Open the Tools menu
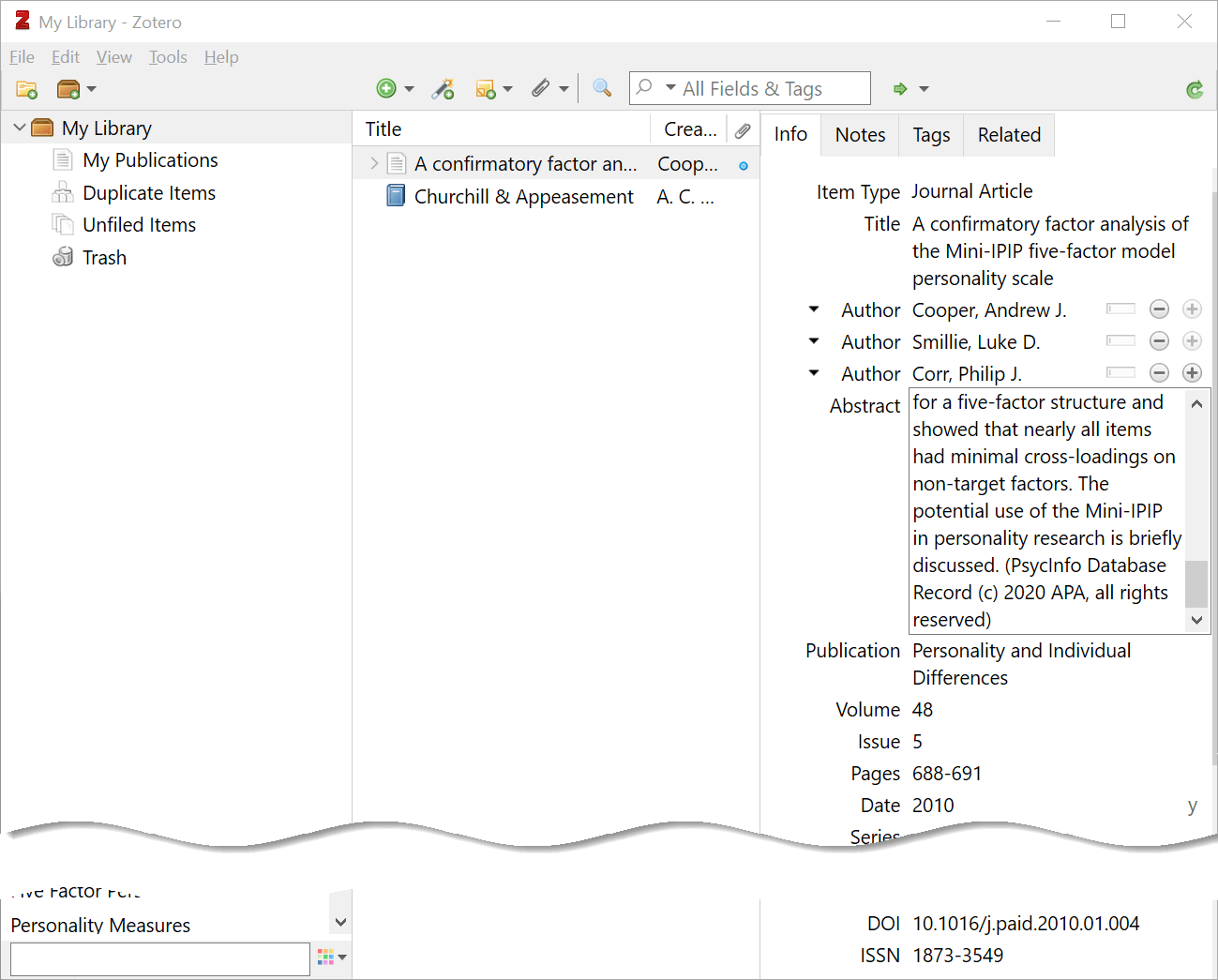The image size is (1218, 980). tap(168, 57)
